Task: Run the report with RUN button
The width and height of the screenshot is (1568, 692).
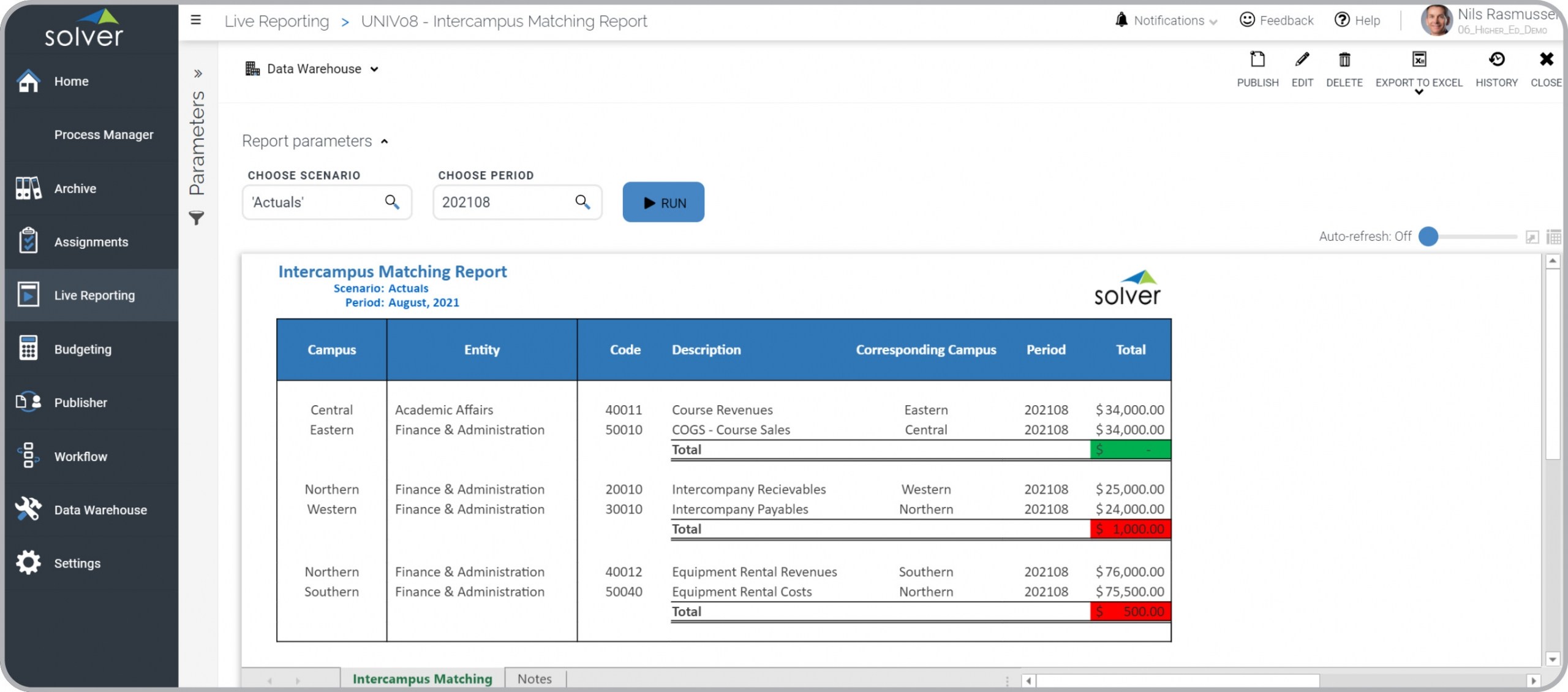Action: [663, 202]
